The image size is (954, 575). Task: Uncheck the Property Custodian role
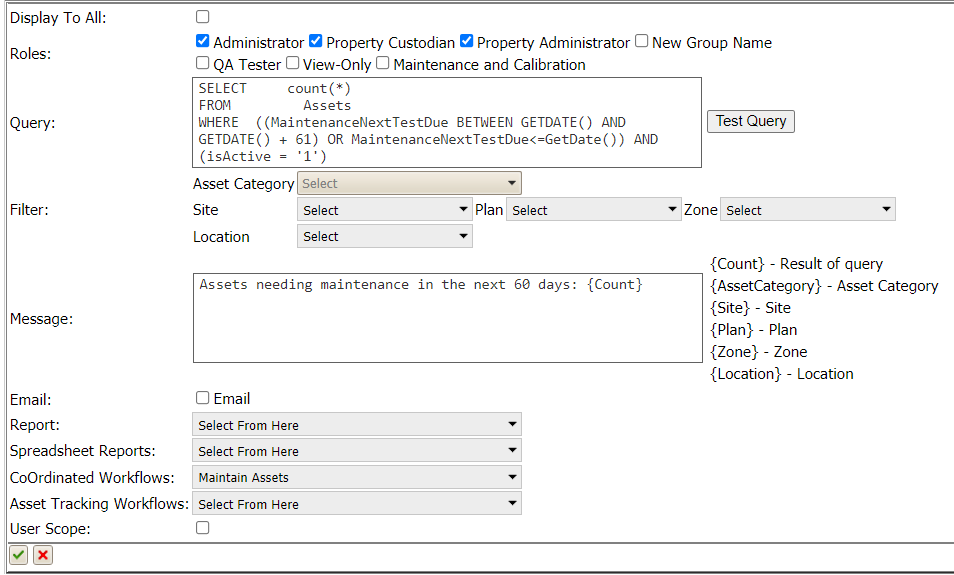(x=315, y=41)
